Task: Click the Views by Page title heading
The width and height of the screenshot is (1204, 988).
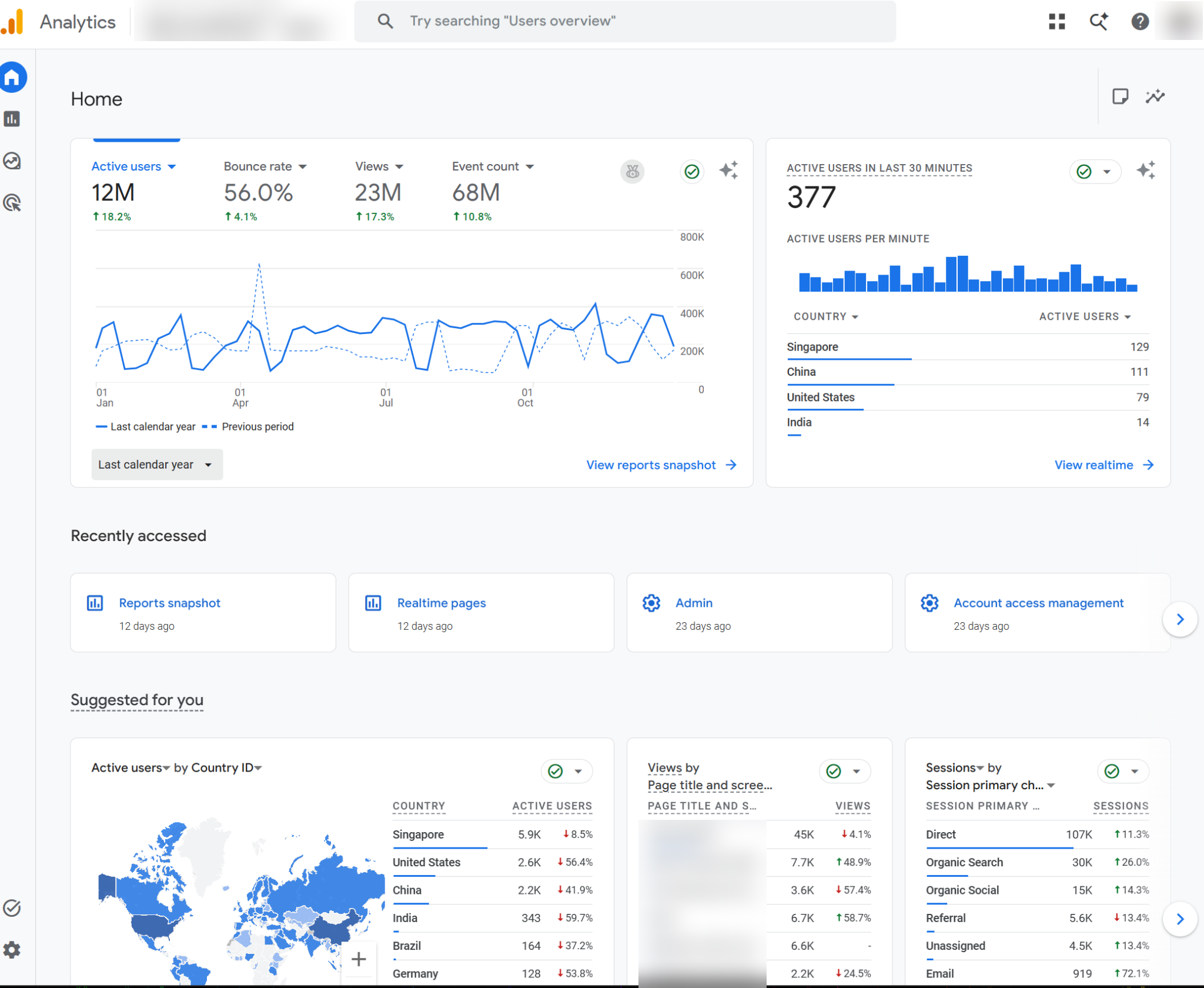Action: [x=710, y=776]
